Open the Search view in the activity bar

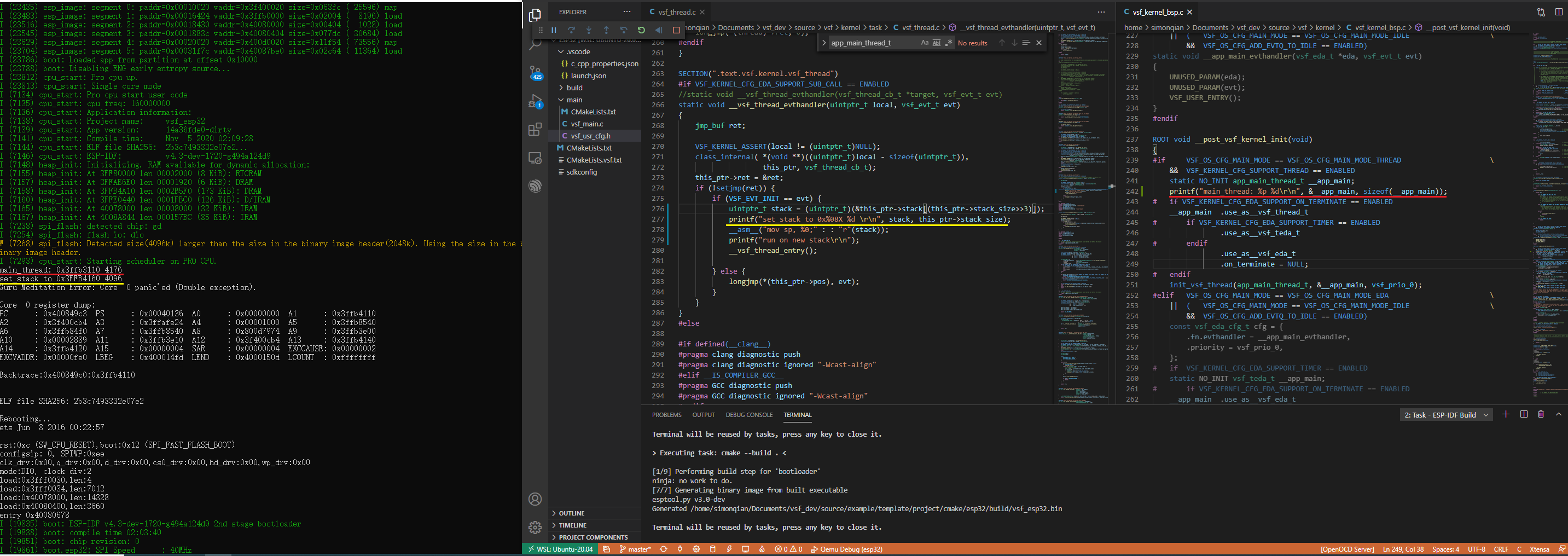tap(535, 44)
